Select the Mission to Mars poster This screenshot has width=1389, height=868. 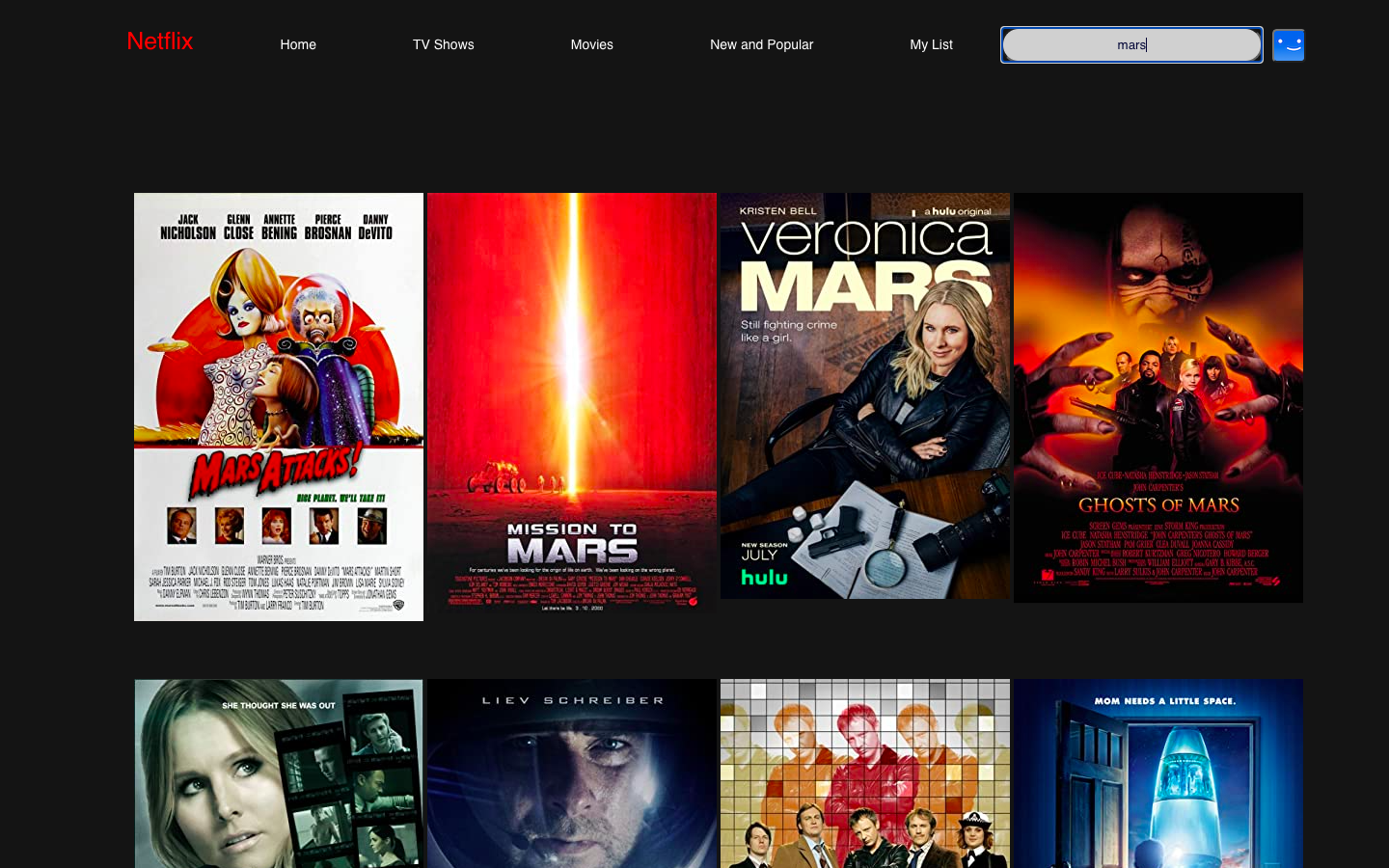click(x=572, y=402)
